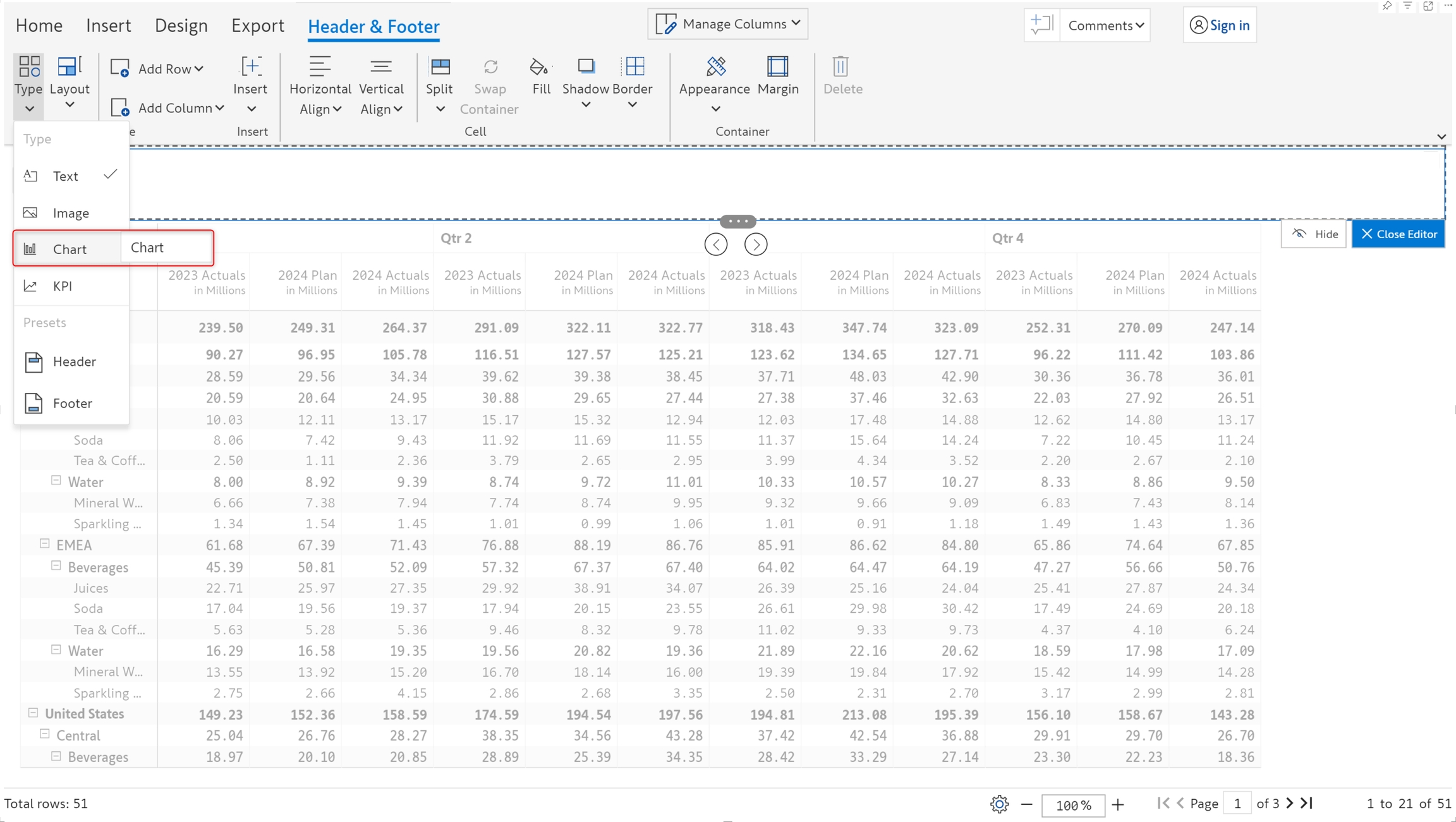Open the Margin tool in ribbon
The image size is (1456, 822).
pos(777,67)
